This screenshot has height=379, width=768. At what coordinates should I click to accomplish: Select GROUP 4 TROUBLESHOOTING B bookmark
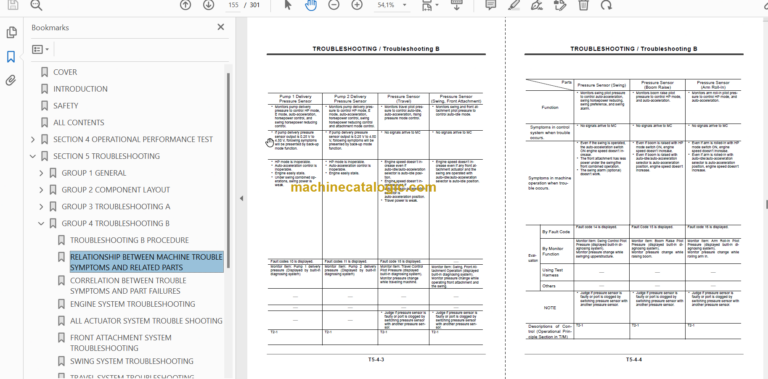point(116,223)
